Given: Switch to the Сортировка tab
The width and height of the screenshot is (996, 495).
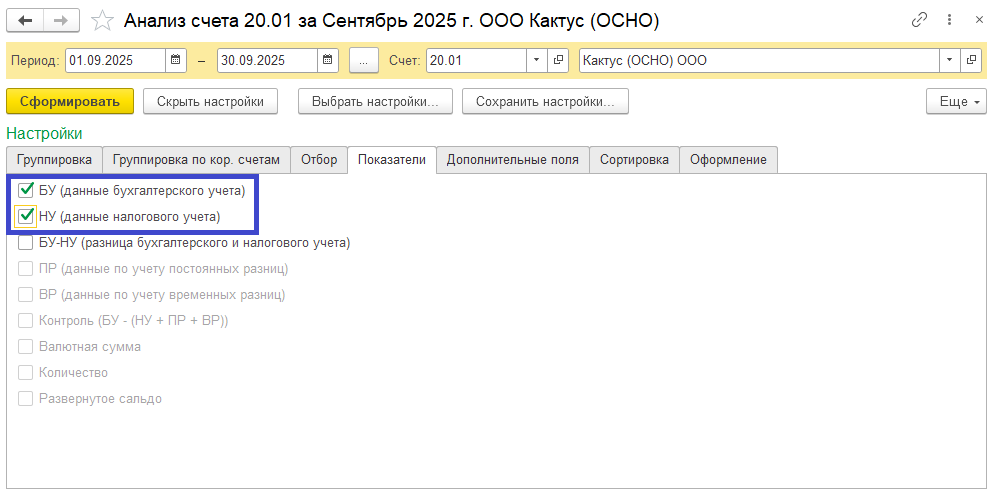Looking at the screenshot, I should (635, 159).
